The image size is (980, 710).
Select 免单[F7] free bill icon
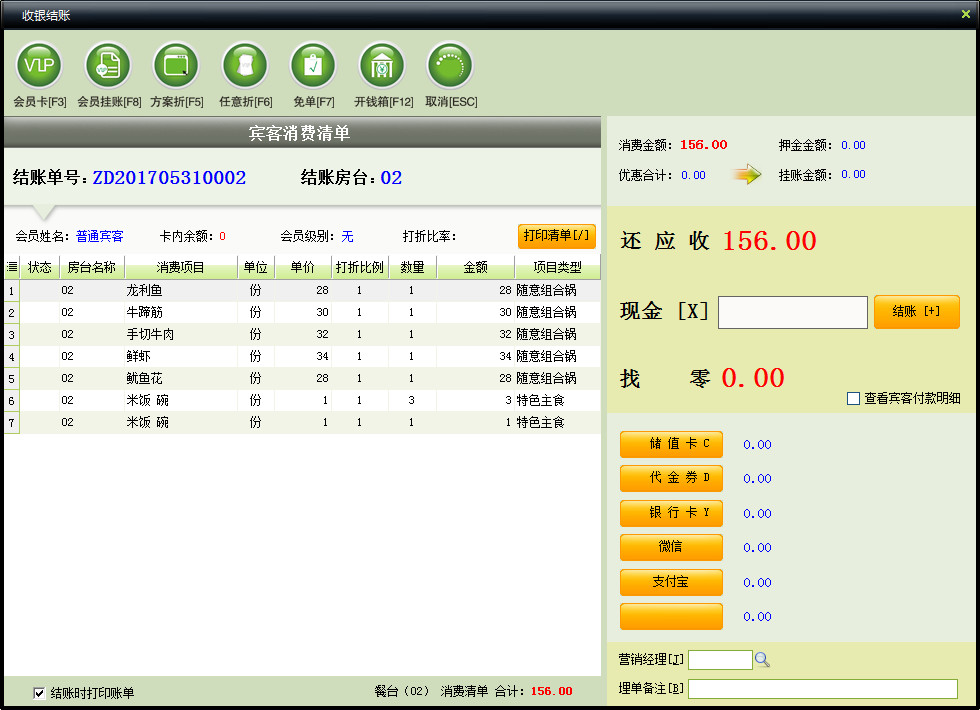point(313,66)
